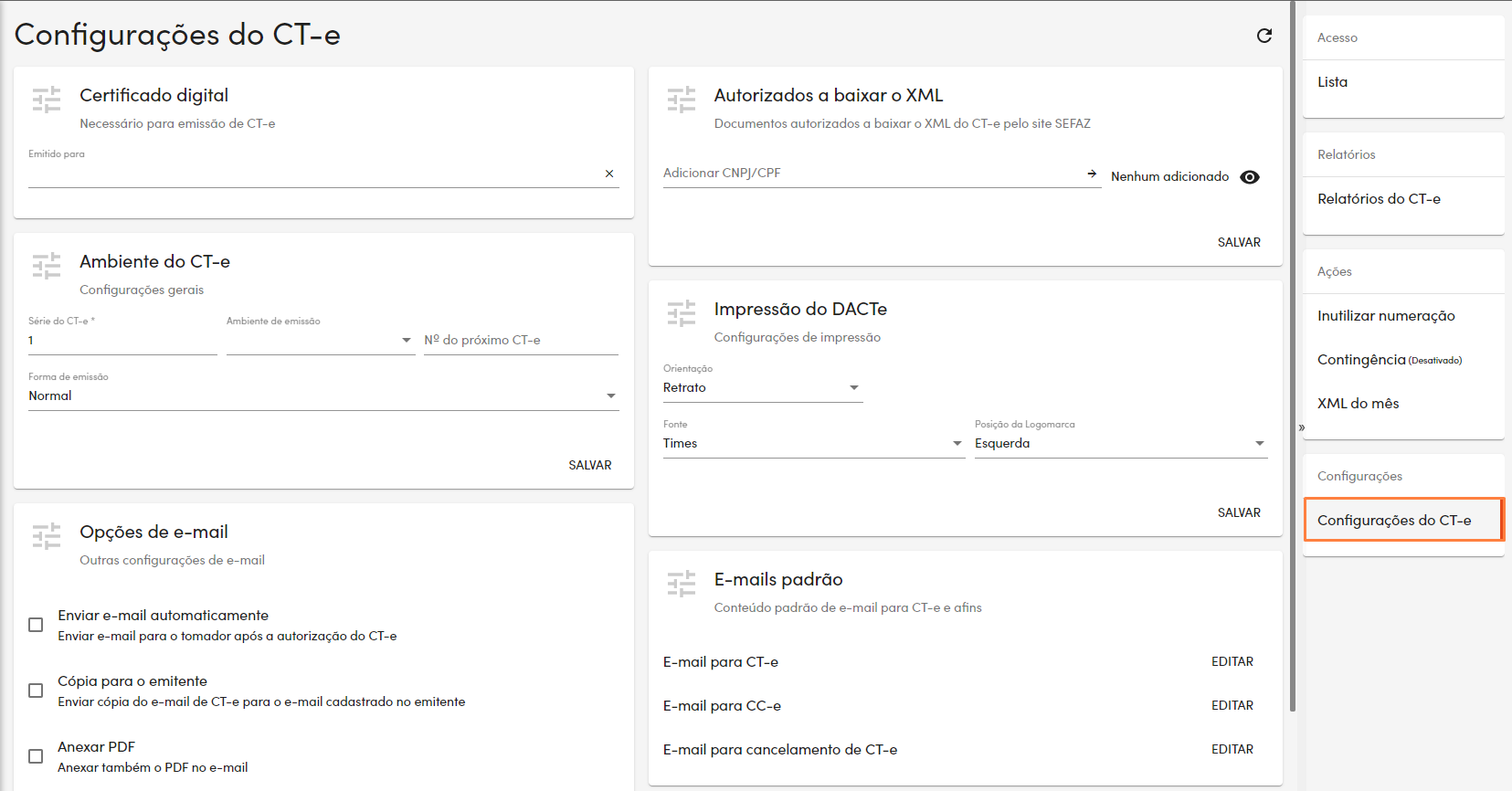Select Inutilizar numeração action
Image resolution: width=1512 pixels, height=791 pixels.
[1403, 316]
